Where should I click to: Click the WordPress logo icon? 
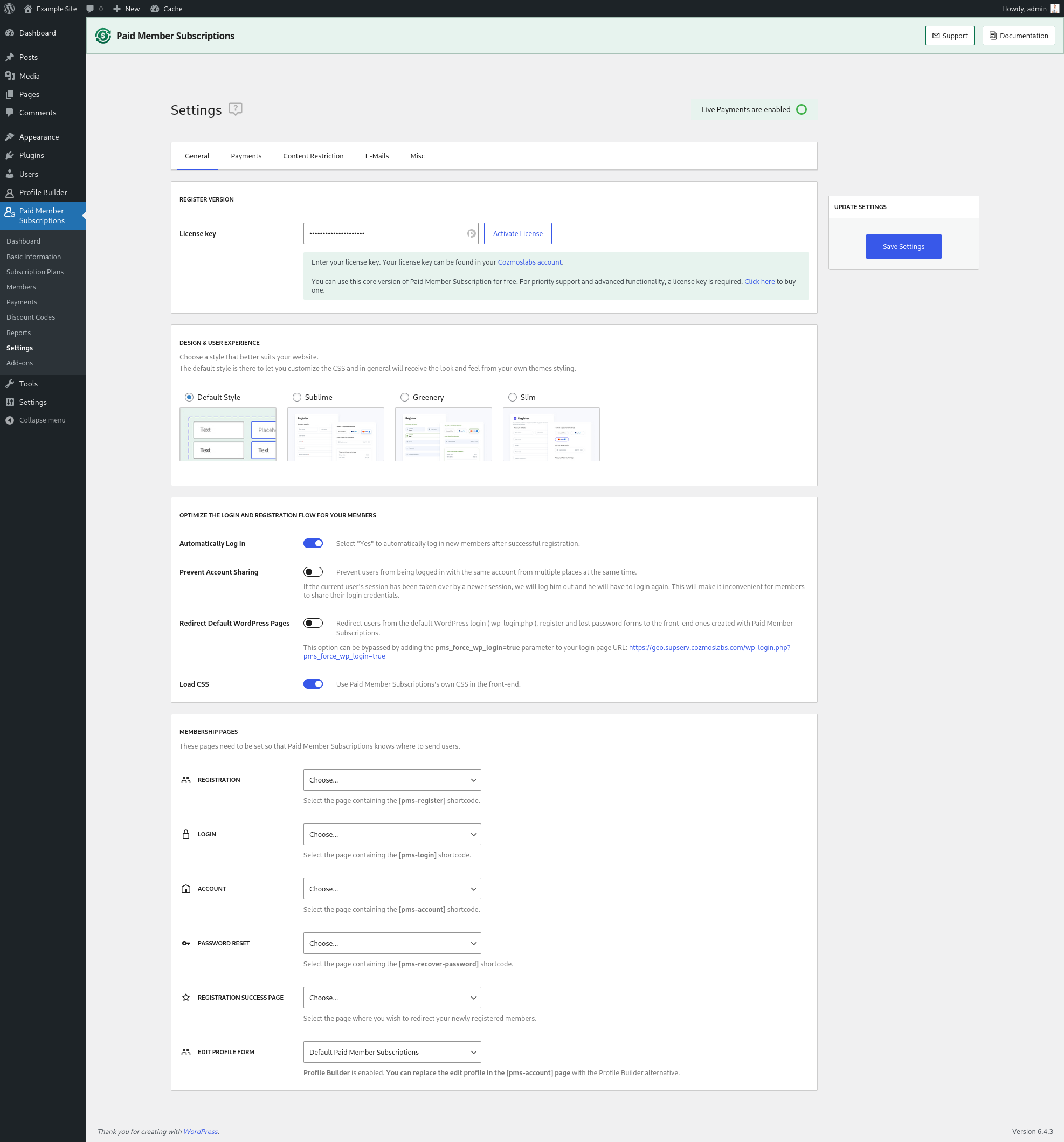point(9,9)
